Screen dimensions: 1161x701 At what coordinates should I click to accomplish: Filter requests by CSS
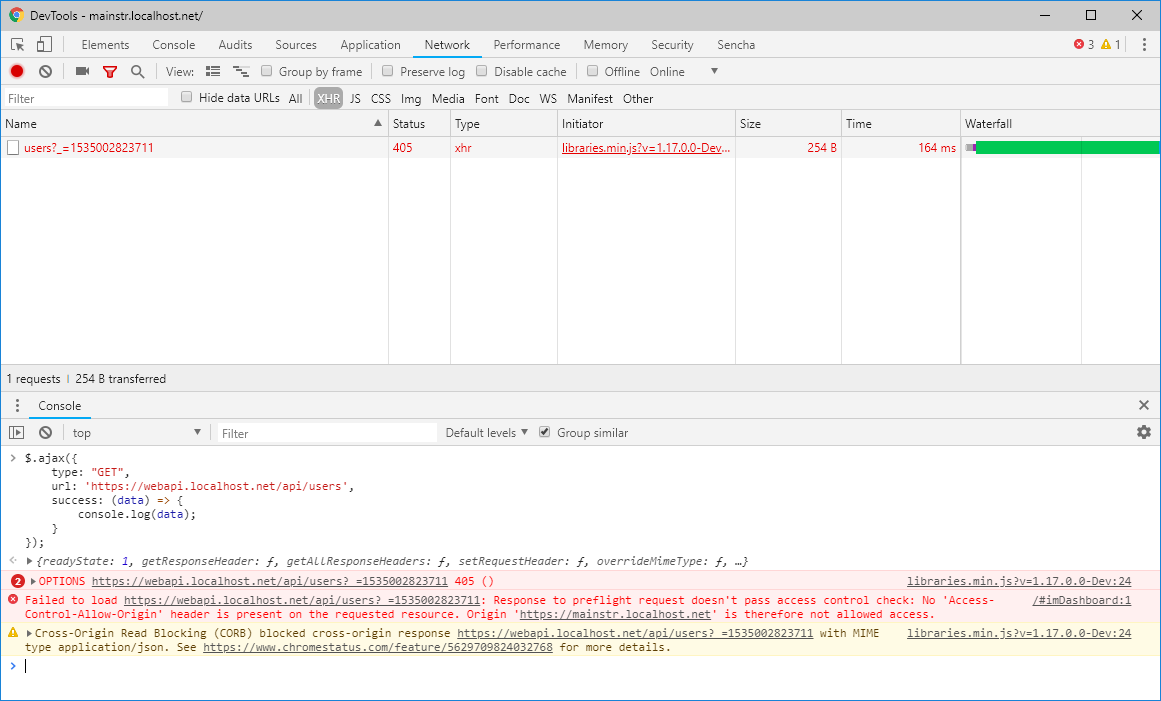[381, 98]
